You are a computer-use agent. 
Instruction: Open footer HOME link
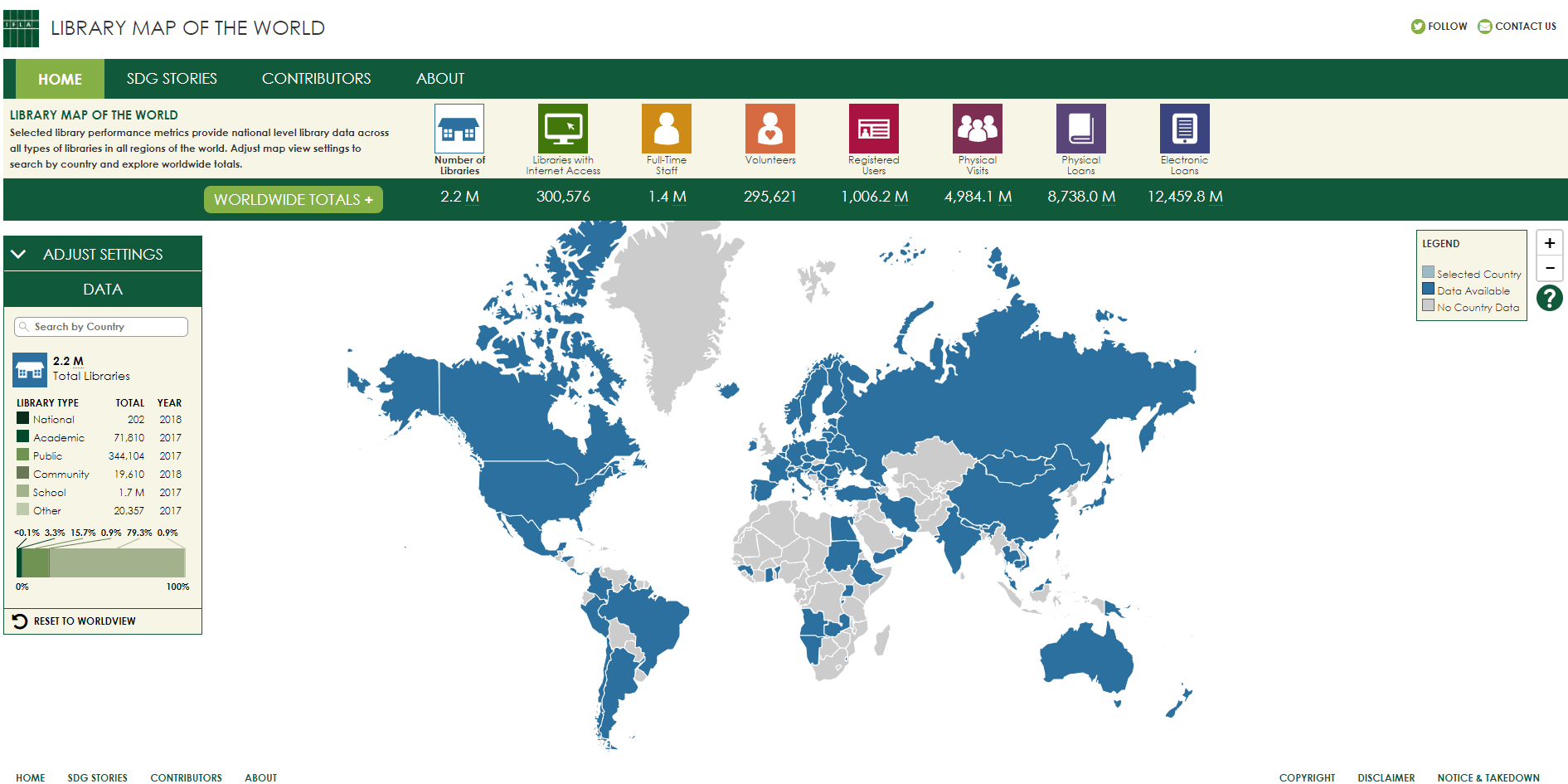pos(31,777)
